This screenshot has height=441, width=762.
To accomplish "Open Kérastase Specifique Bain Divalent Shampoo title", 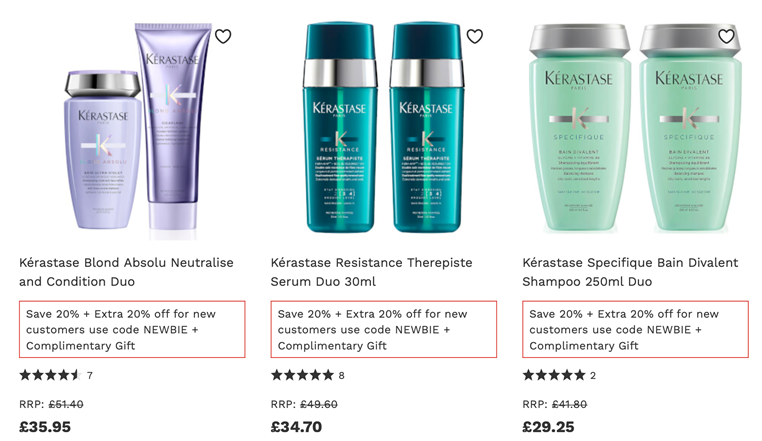I will [x=630, y=272].
